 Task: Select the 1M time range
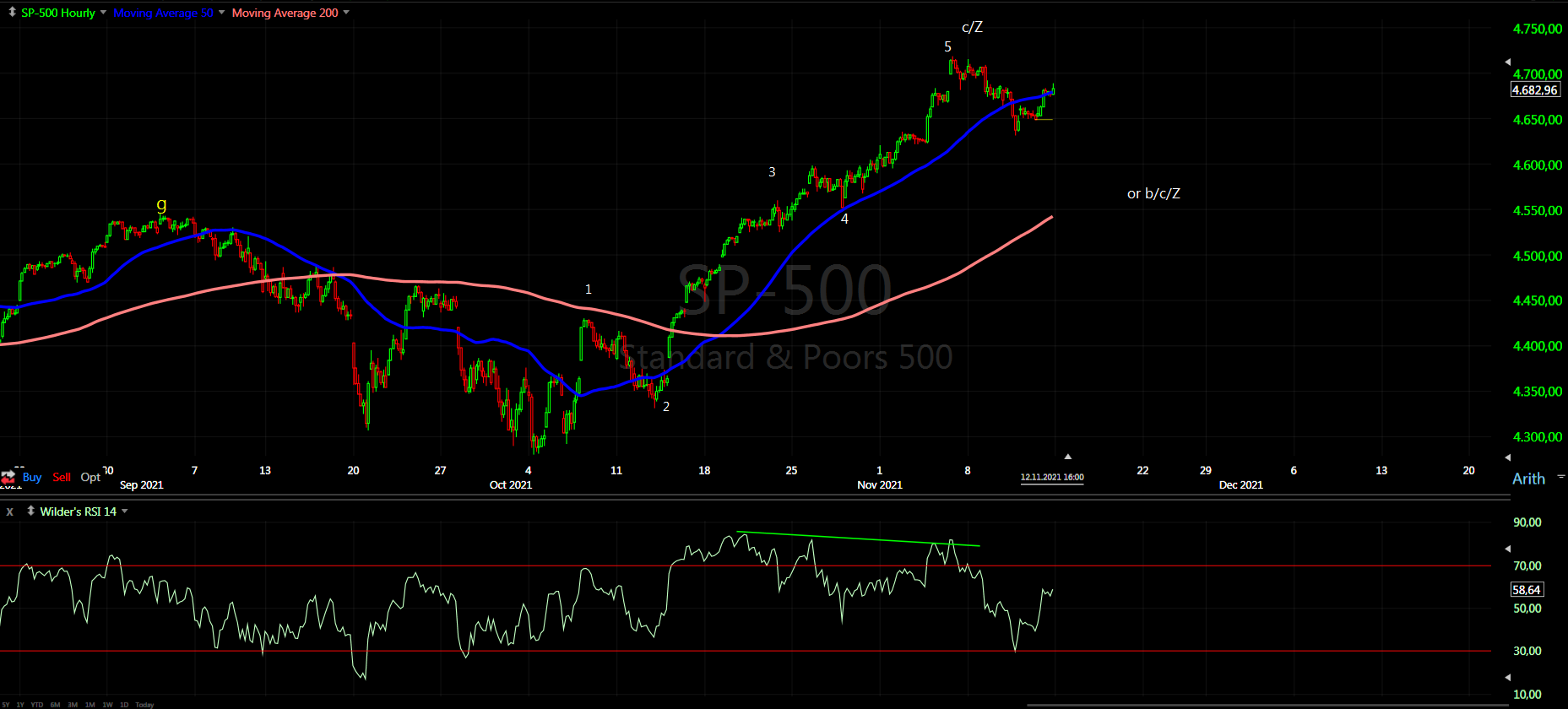[90, 705]
